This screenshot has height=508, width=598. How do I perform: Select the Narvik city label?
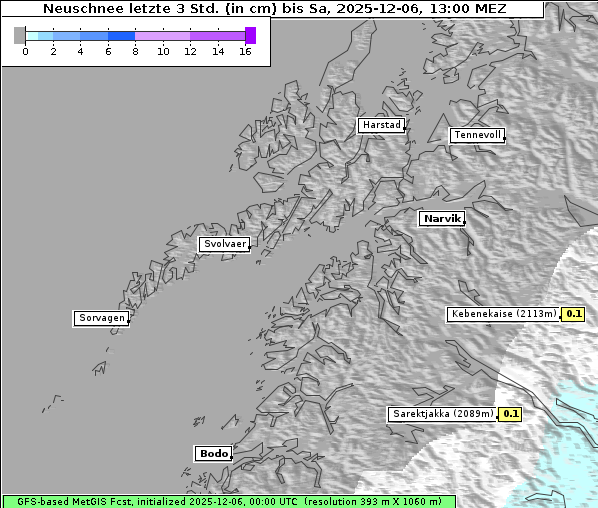pos(442,219)
